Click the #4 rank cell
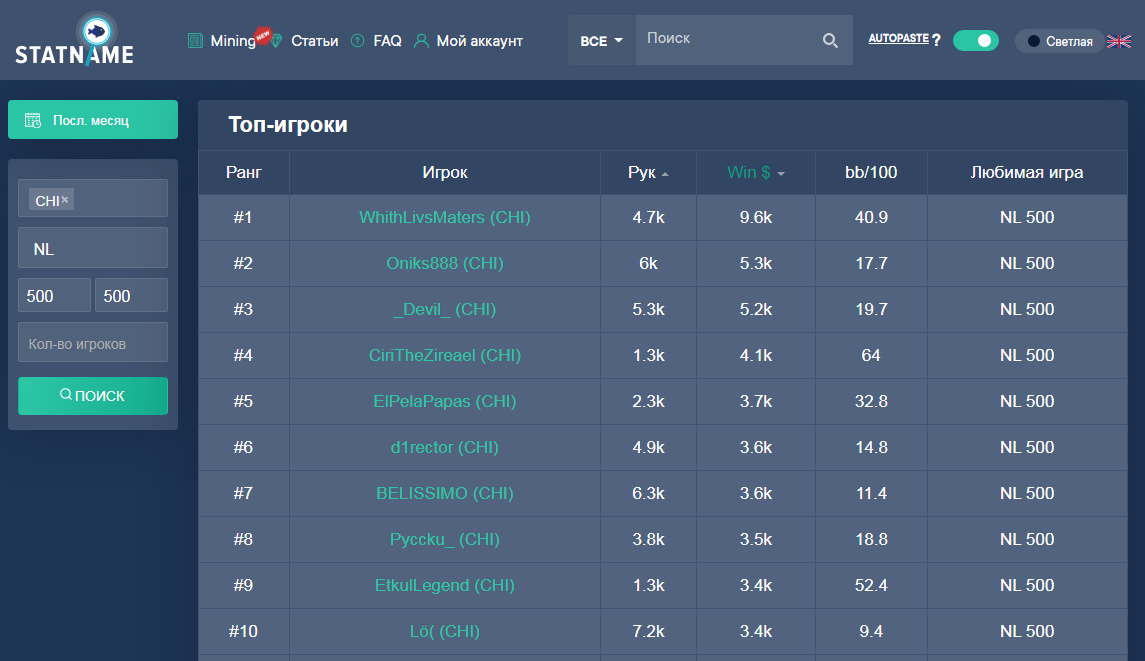Screen dimensions: 1145x661 pyautogui.click(x=243, y=355)
